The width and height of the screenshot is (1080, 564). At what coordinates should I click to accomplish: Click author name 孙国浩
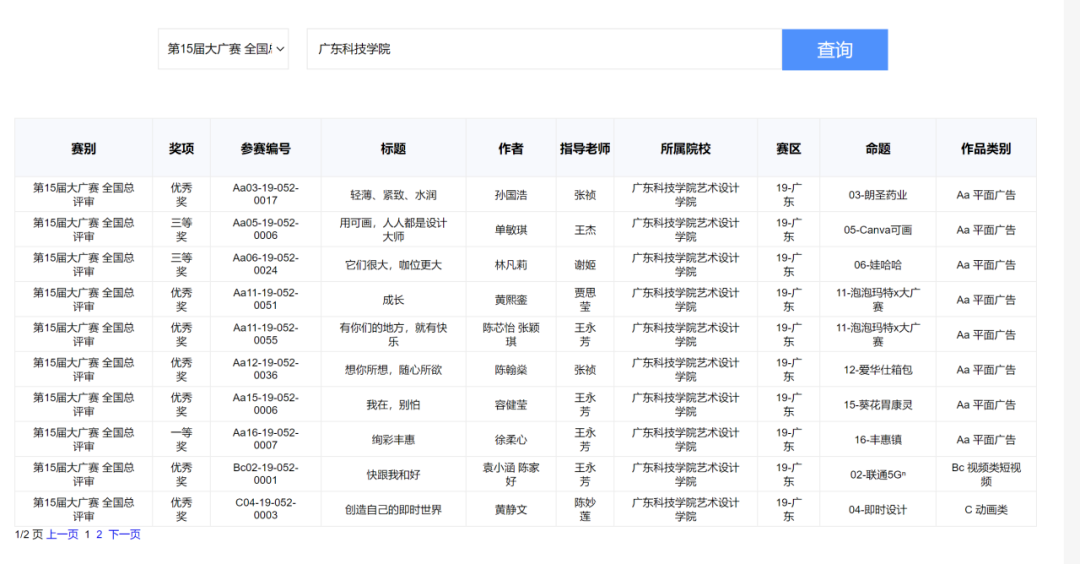pos(510,195)
